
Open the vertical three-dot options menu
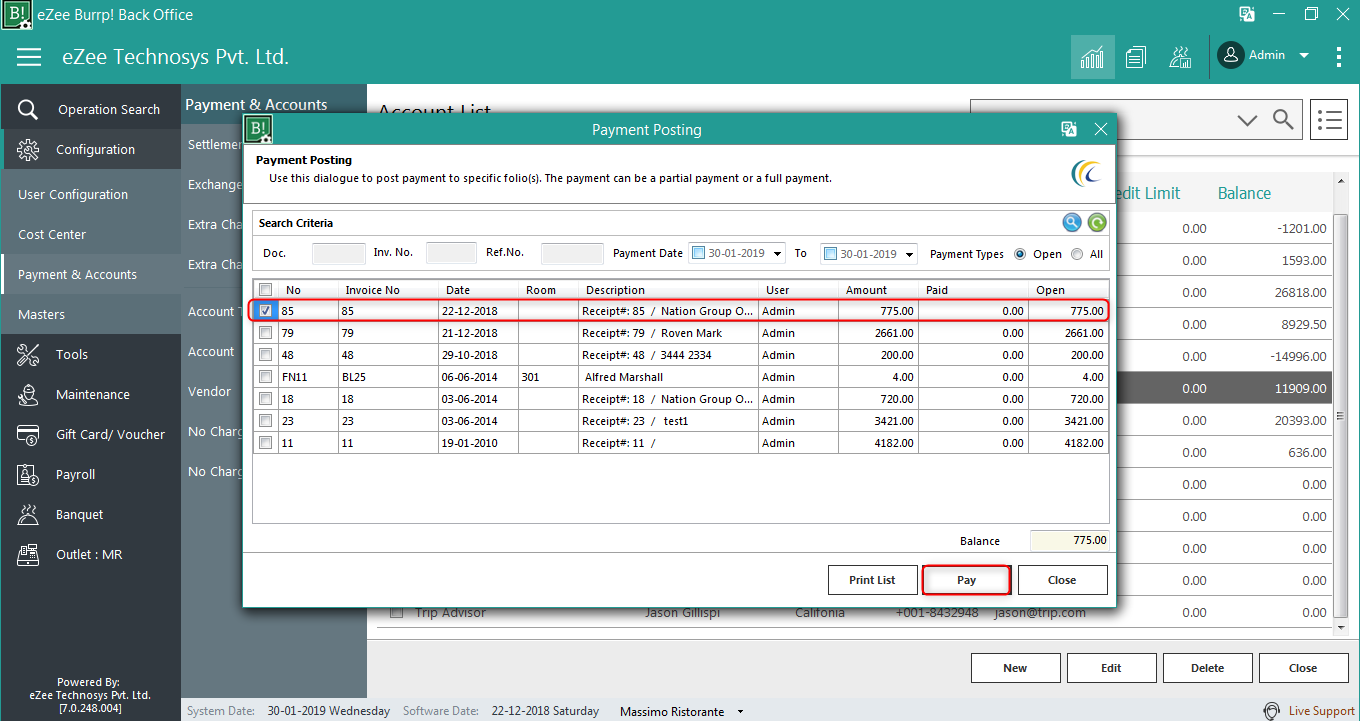click(1339, 57)
